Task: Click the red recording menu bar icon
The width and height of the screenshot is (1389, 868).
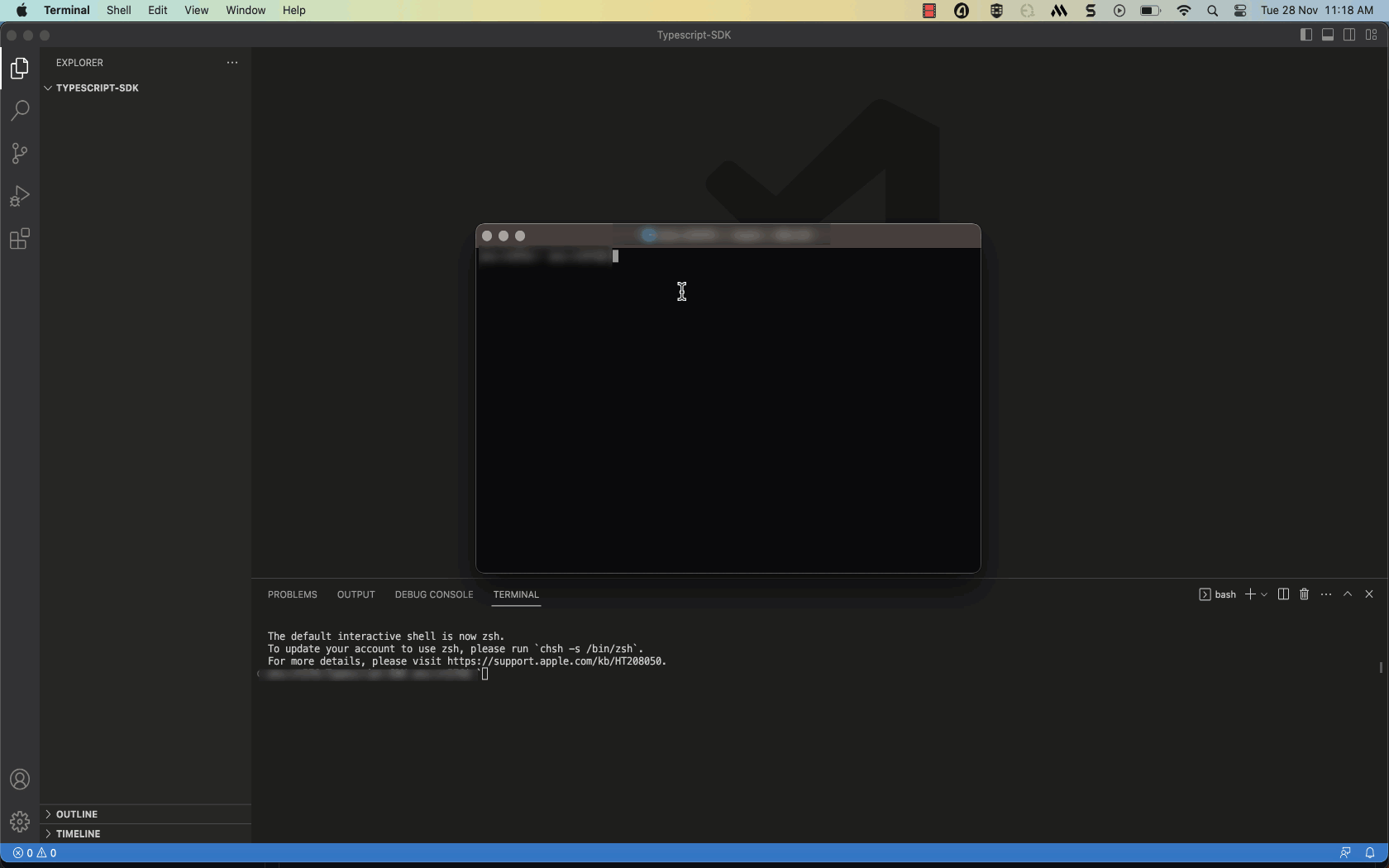Action: point(929,11)
